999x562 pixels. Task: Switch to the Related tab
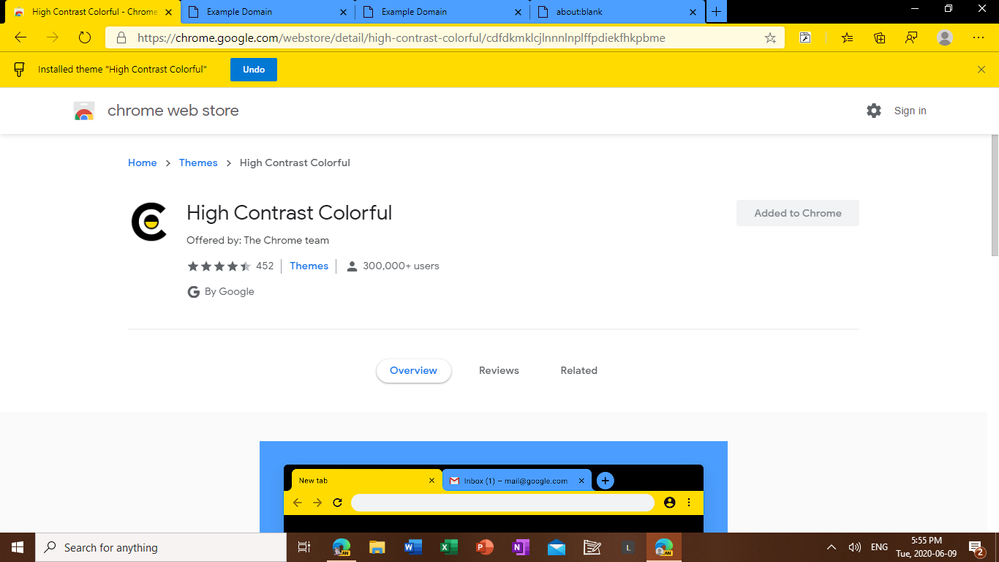tap(579, 370)
